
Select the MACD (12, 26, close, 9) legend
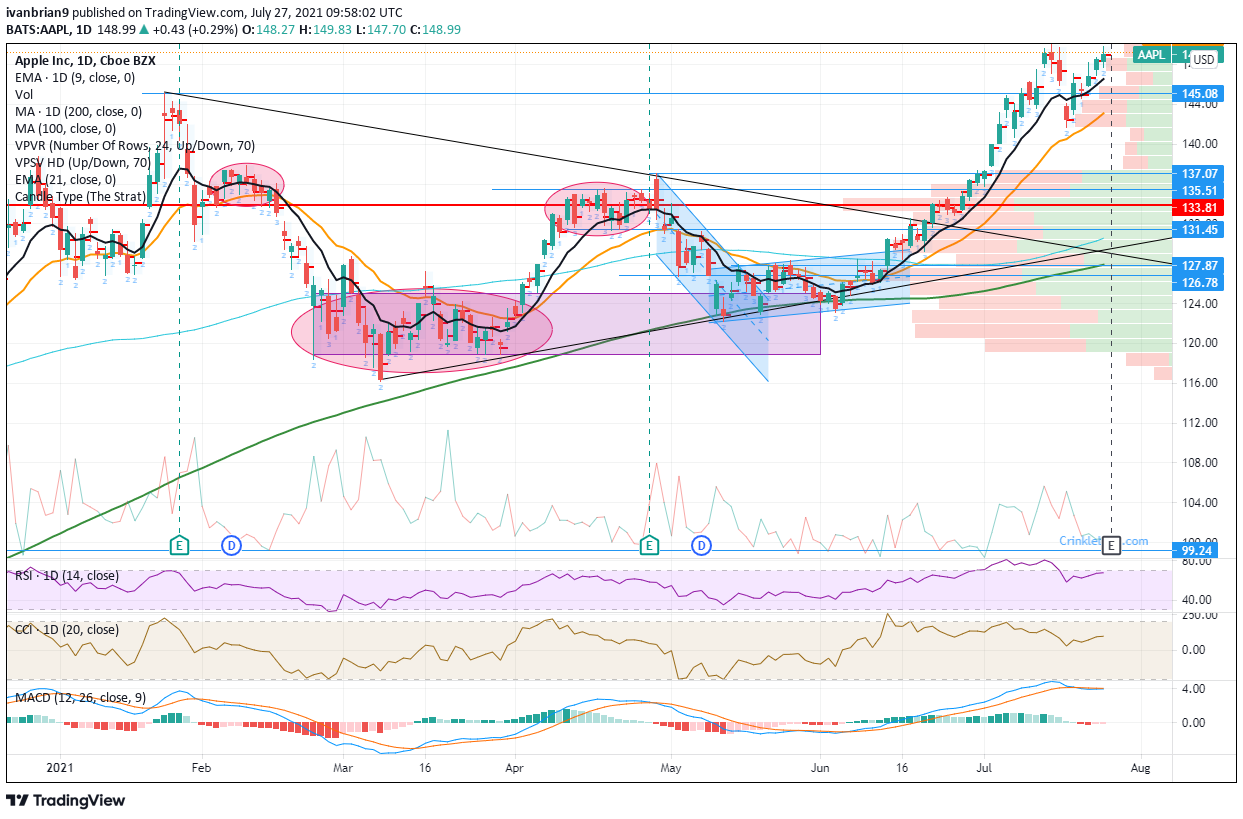pos(78,697)
